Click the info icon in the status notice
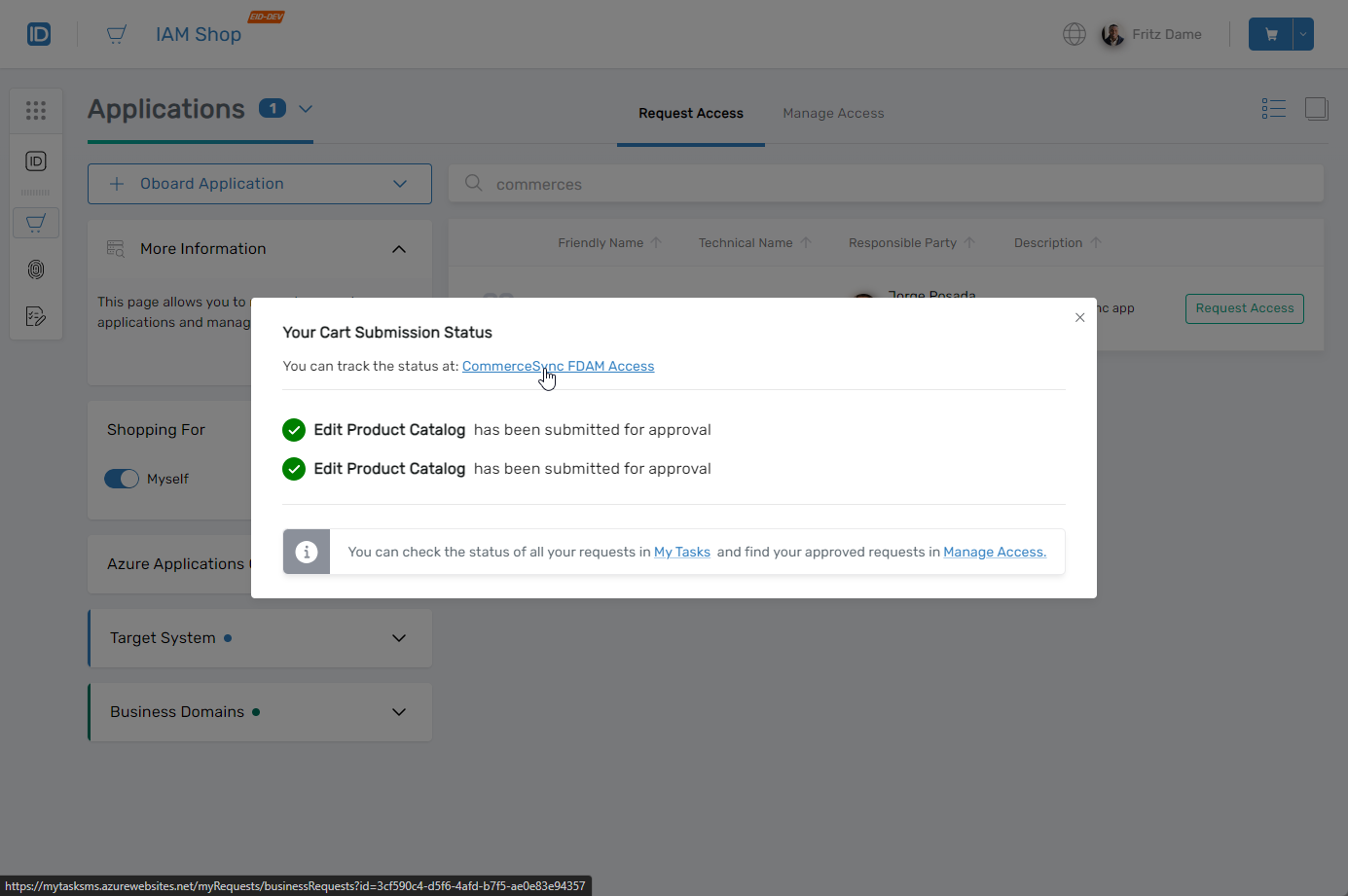The width and height of the screenshot is (1348, 896). click(307, 552)
